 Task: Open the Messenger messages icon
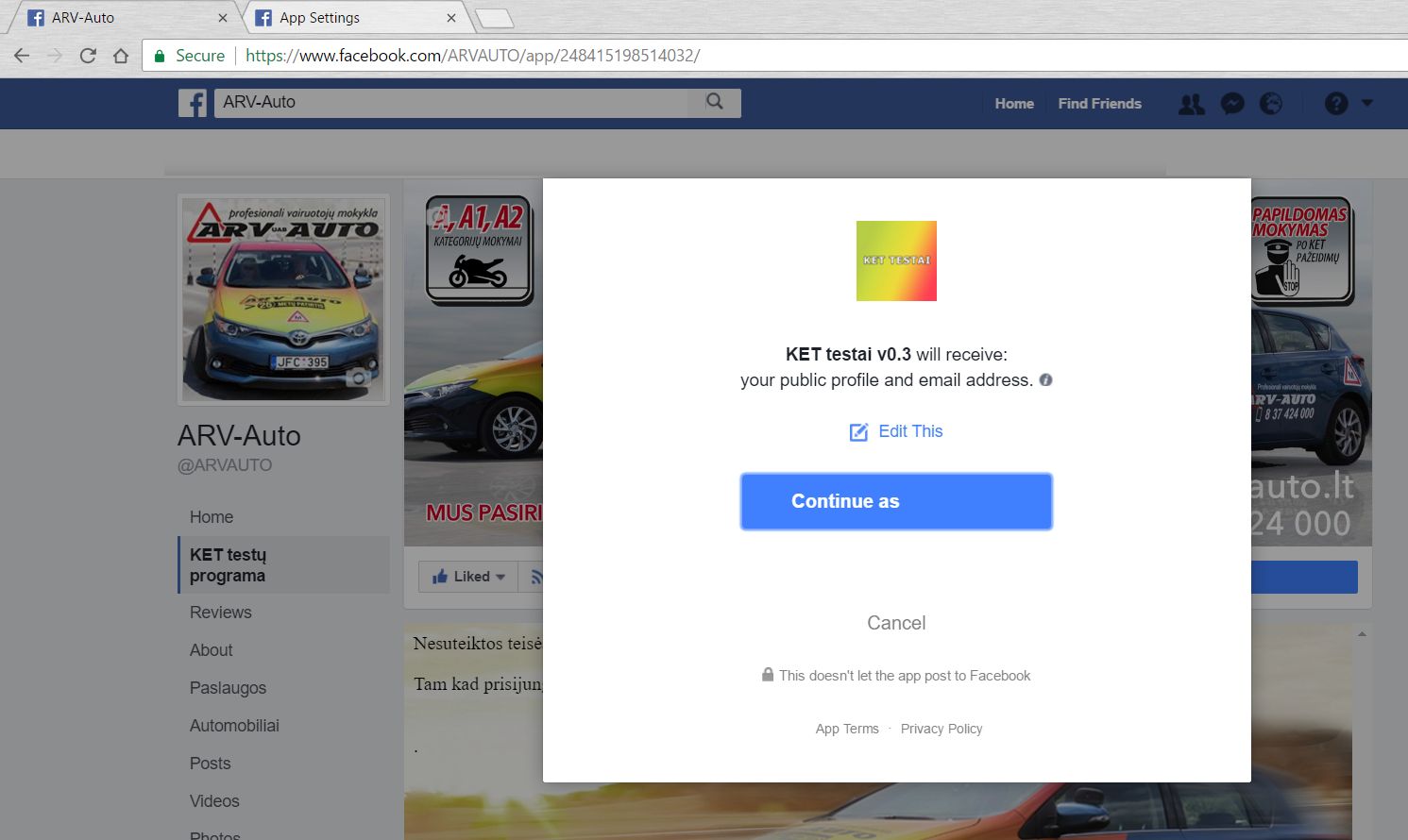tap(1232, 104)
